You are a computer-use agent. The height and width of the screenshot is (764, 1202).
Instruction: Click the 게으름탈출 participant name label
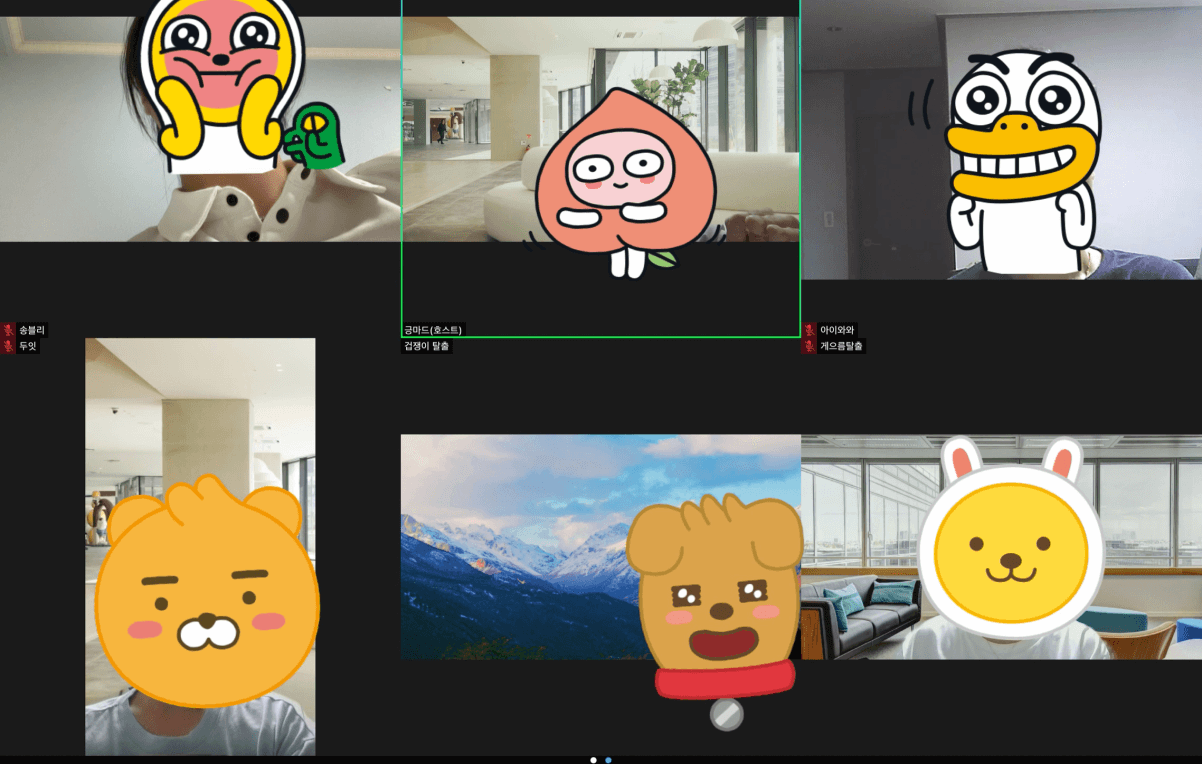841,346
